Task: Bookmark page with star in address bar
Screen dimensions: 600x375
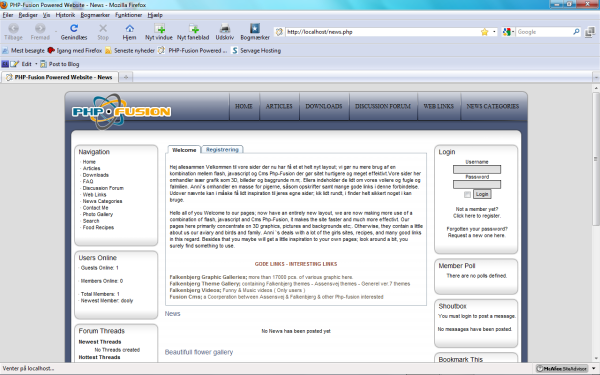Action: 484,32
